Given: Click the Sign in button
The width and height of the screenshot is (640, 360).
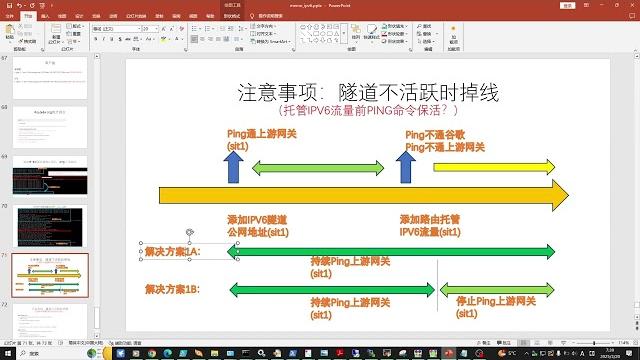Looking at the screenshot, I should tap(567, 5).
